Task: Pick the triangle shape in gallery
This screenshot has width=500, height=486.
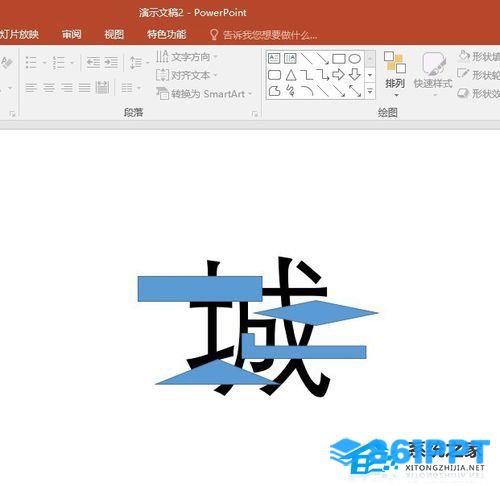Action: point(291,75)
